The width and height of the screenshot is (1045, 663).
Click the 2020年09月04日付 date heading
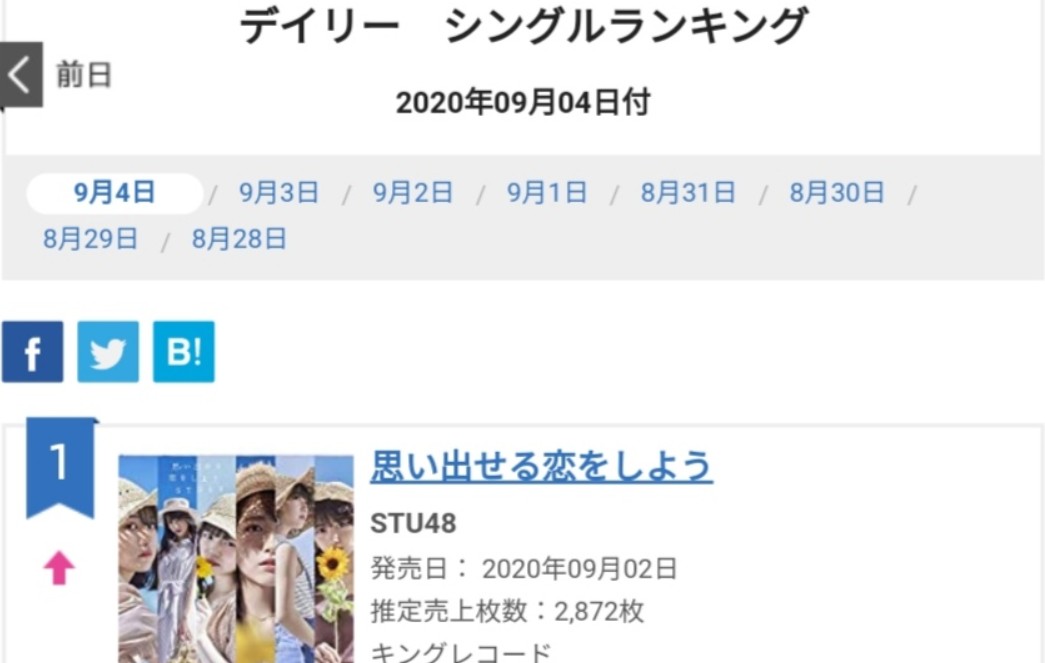(523, 103)
